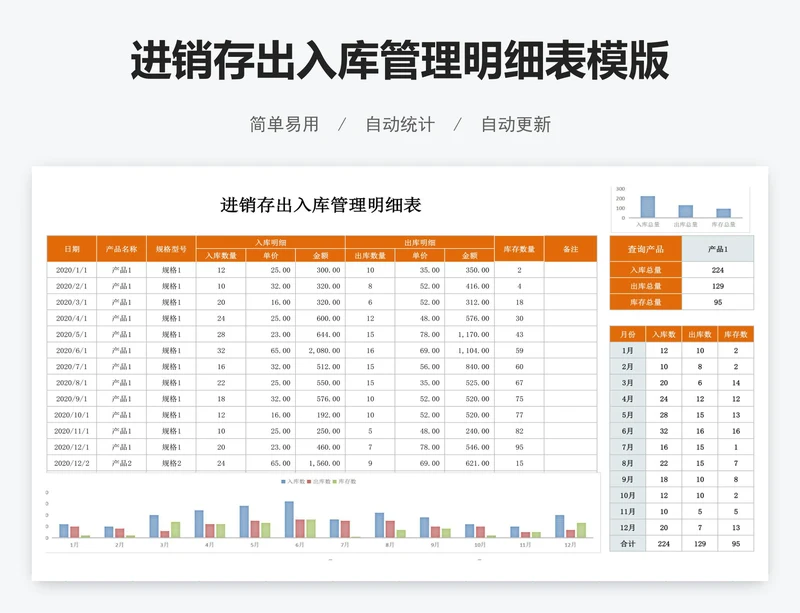This screenshot has height=613, width=800.
Task: Click the 入库总量 bar in summary chart
Action: coord(647,207)
